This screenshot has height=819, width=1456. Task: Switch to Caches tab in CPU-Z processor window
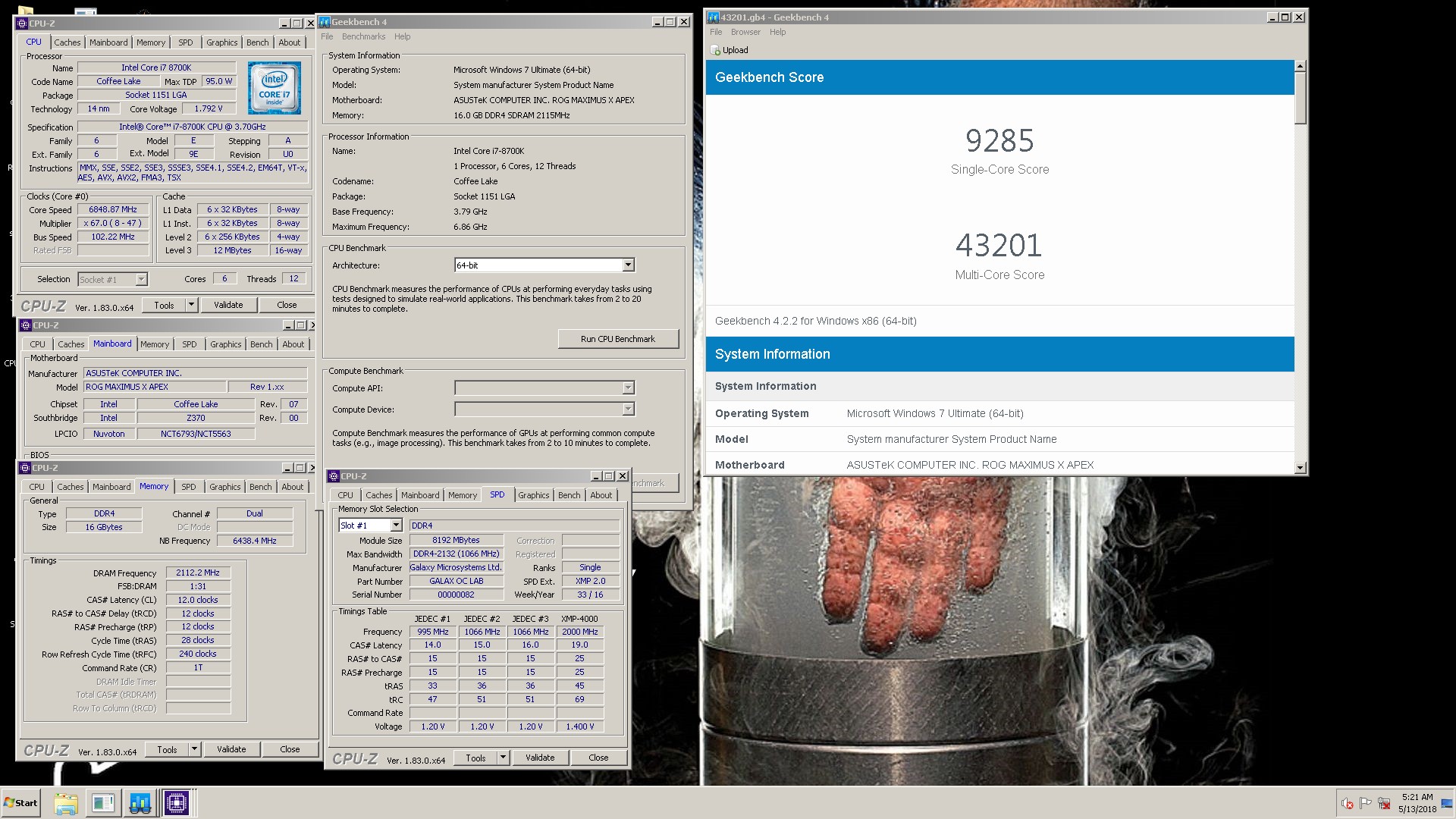coord(67,42)
